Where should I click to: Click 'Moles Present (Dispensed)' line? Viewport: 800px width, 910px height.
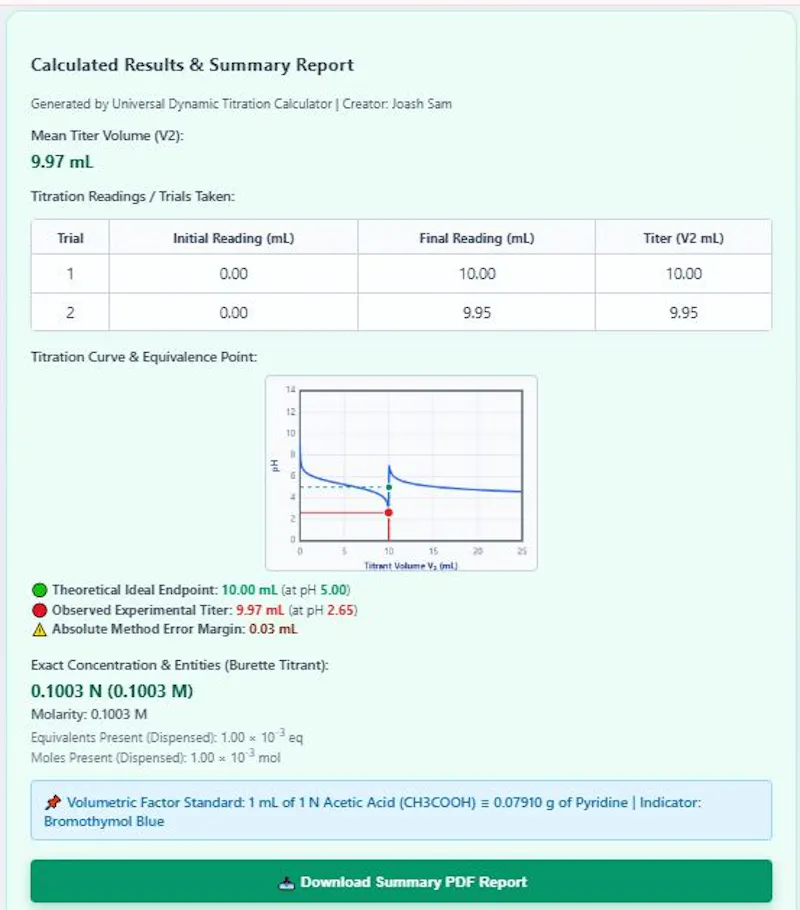156,757
